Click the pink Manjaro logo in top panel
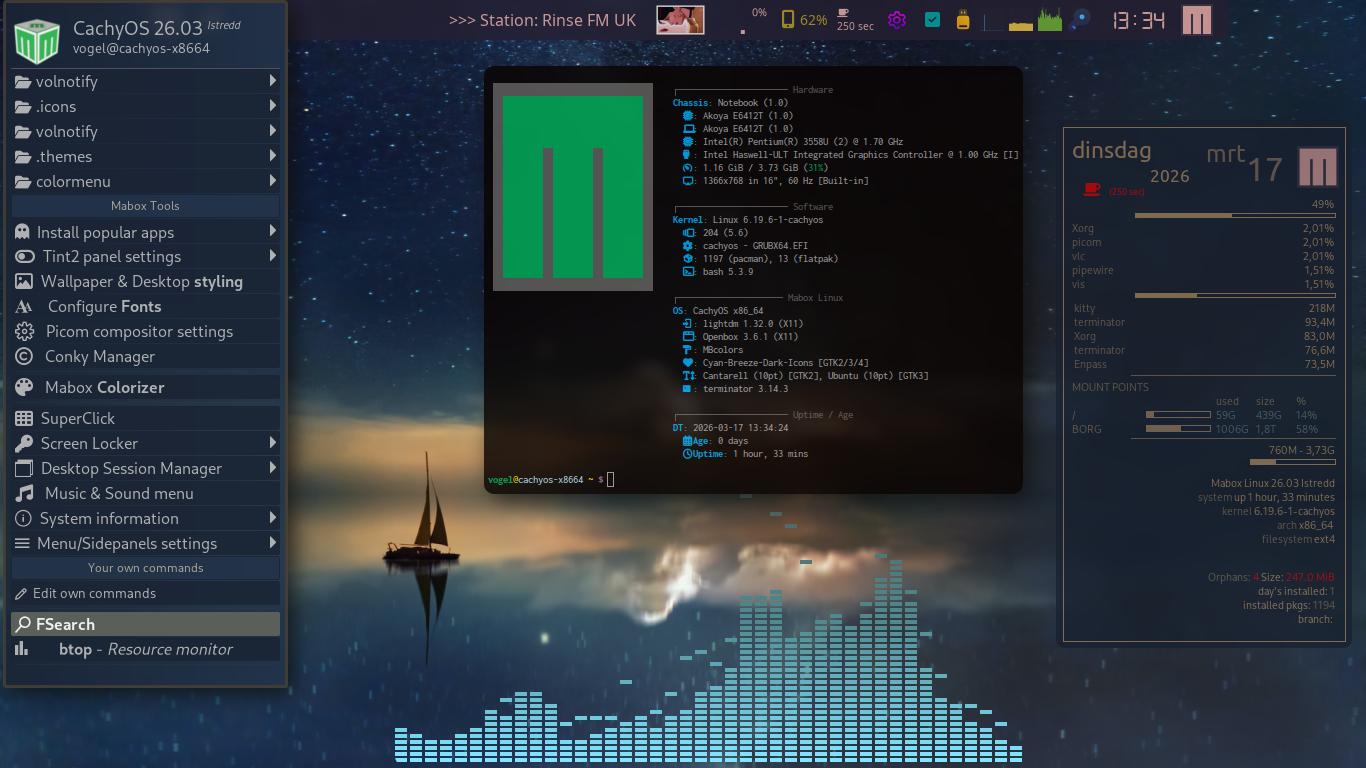 click(1196, 20)
